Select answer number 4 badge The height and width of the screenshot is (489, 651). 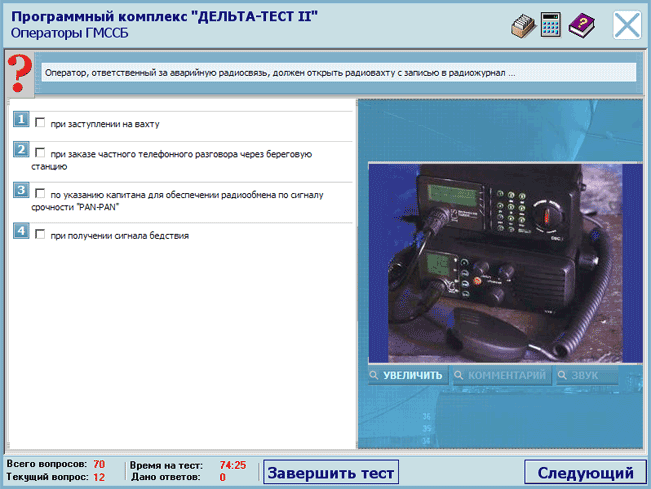tap(21, 232)
